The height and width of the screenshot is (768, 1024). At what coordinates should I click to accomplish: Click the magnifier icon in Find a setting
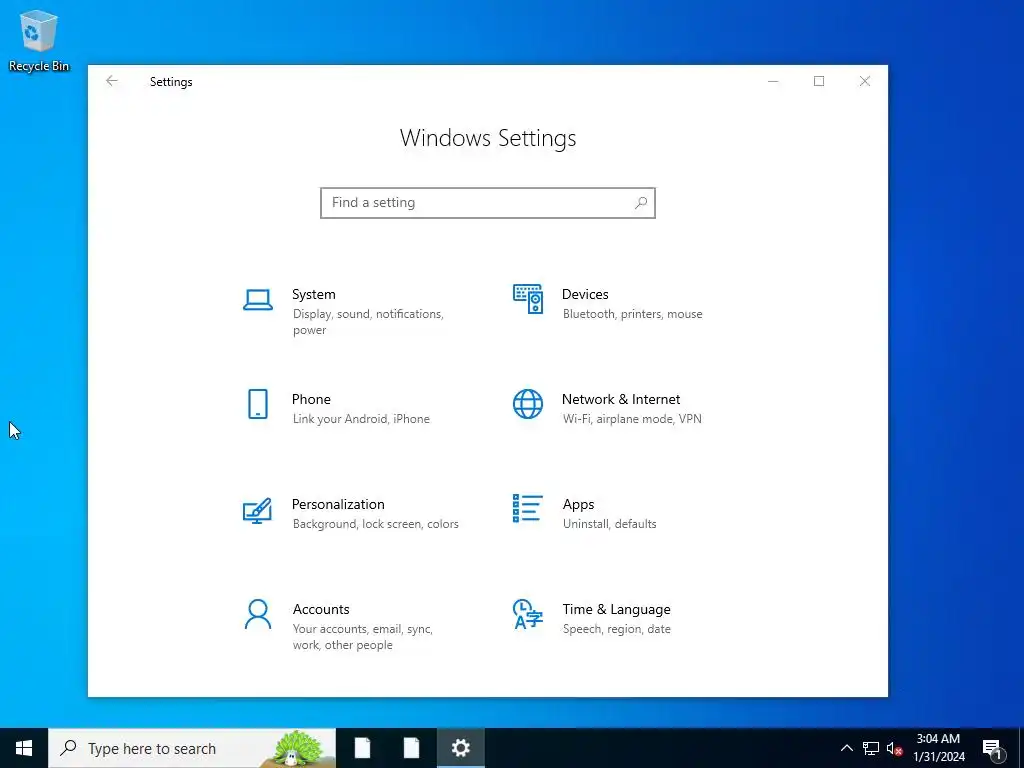point(641,202)
